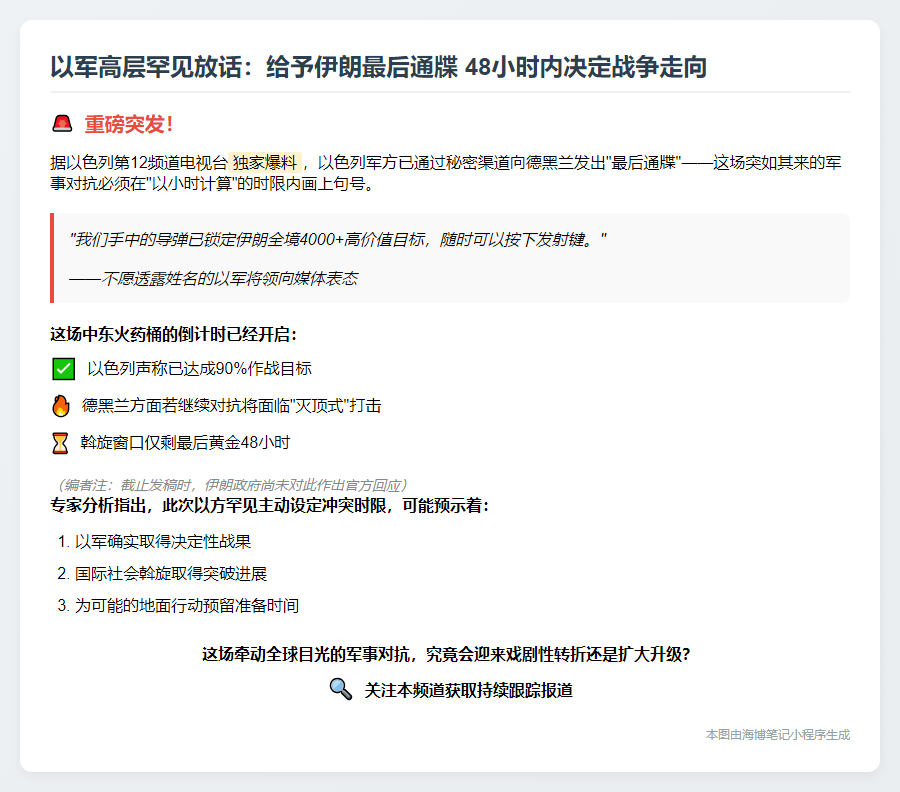Click the quote about 4000+ 高价值目标
Screen dimensions: 900x792
(x=338, y=240)
